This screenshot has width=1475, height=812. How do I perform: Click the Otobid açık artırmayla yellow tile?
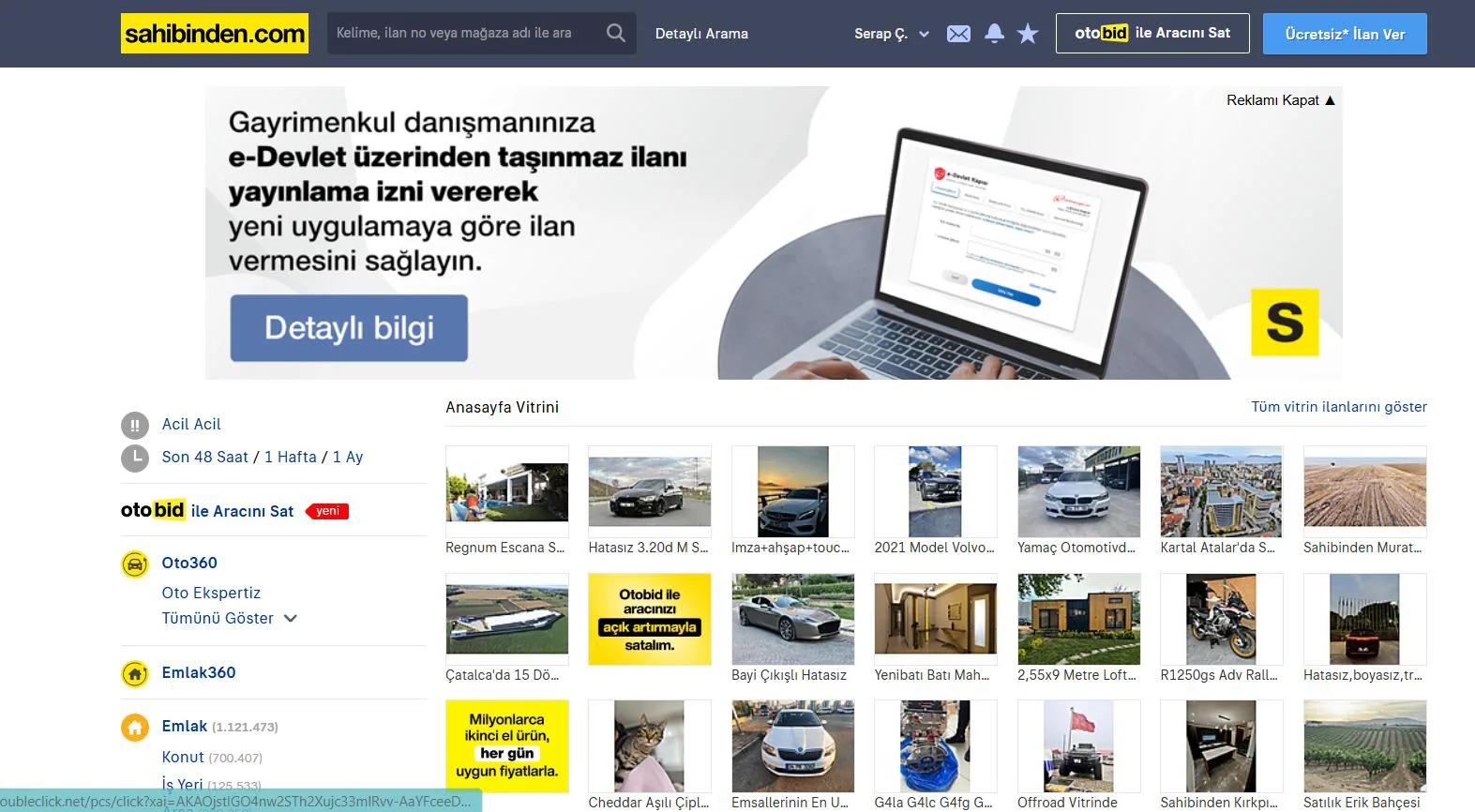(x=650, y=619)
